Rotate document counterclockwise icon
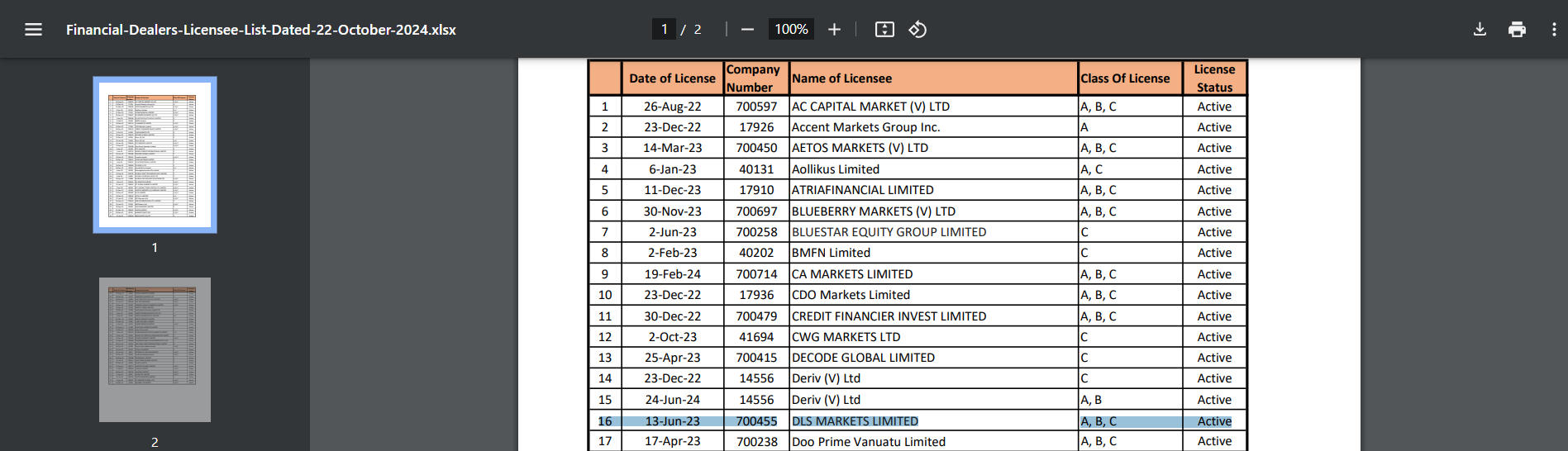This screenshot has height=451, width=1568. click(x=917, y=30)
